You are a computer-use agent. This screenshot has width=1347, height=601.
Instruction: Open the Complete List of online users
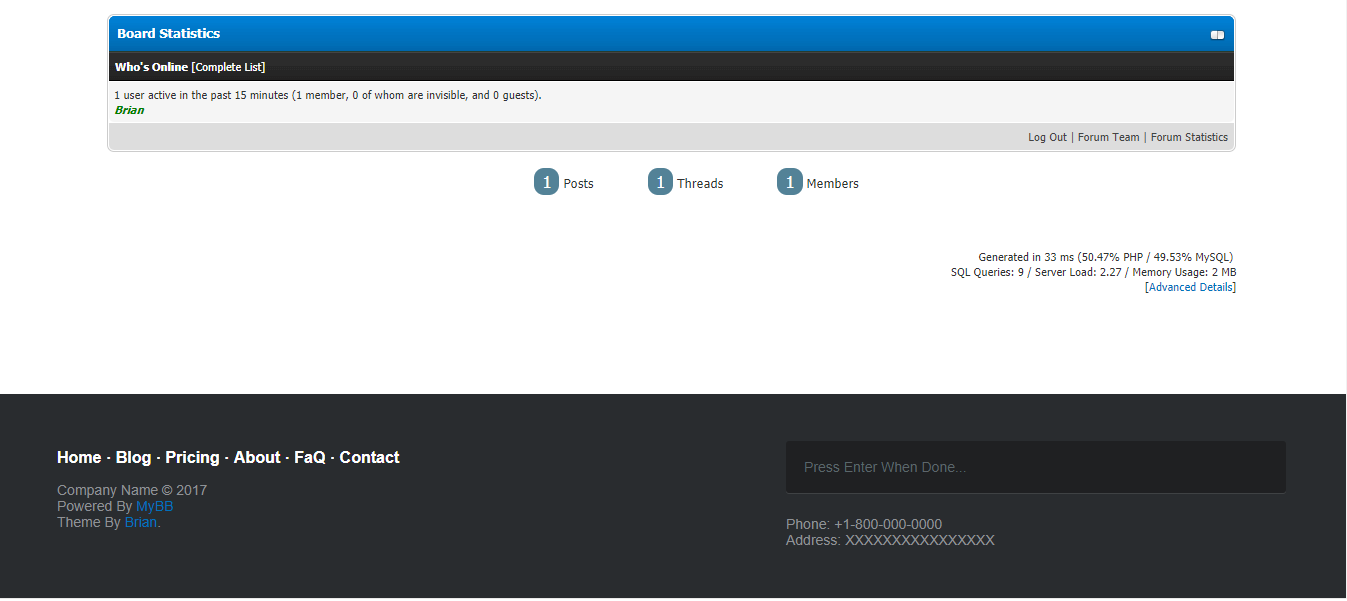tap(228, 67)
